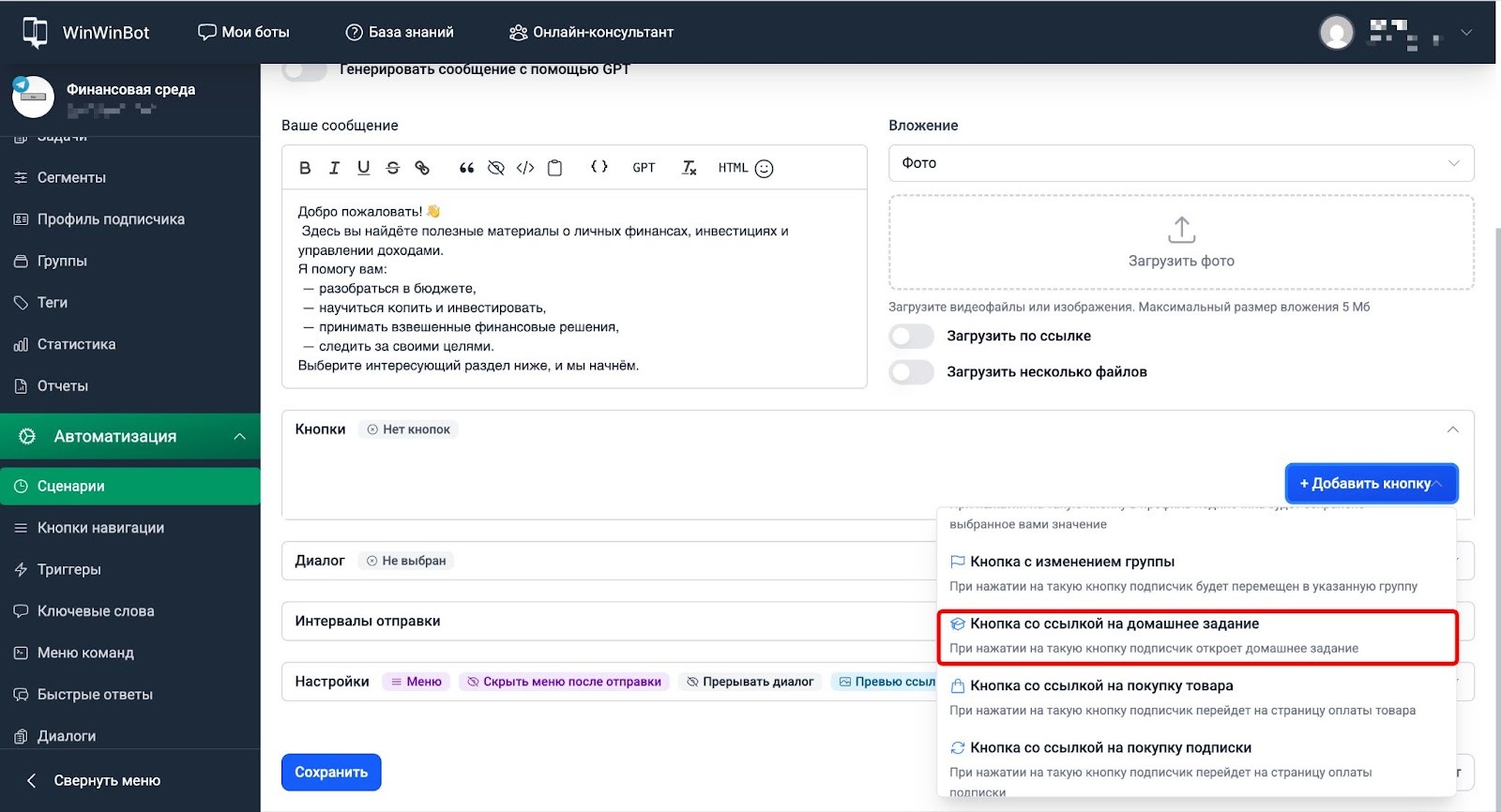Screen dimensions: 1501x812
Task: Click the blockquote icon in editor
Action: [x=466, y=168]
